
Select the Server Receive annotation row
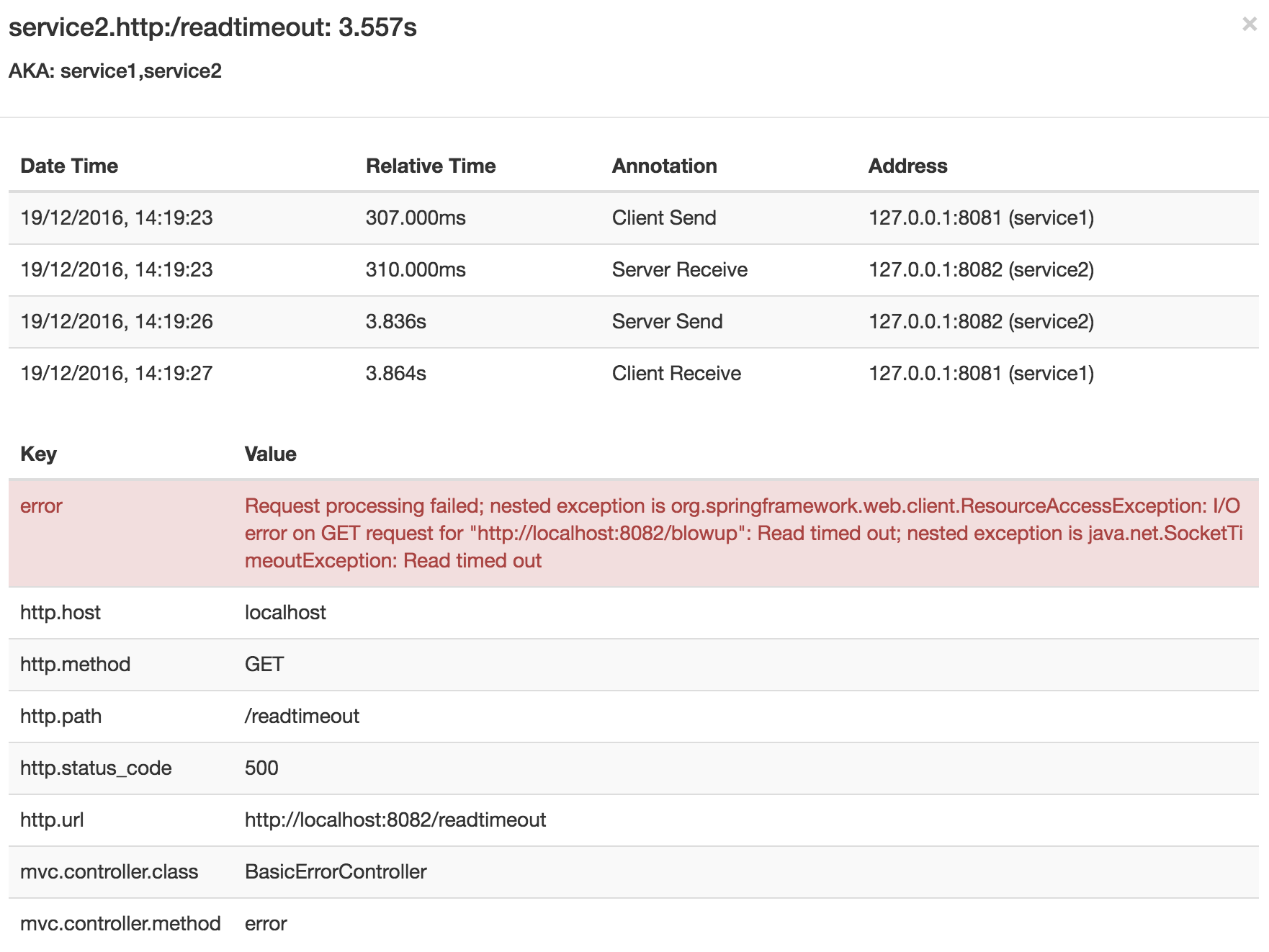pos(679,270)
